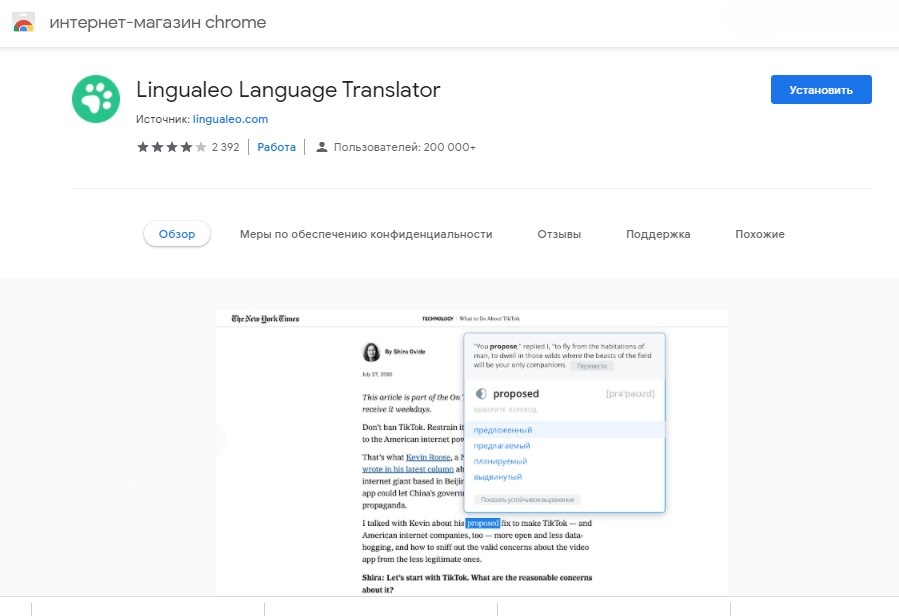
Task: Click the highlighted word proposed in article
Action: coord(483,523)
